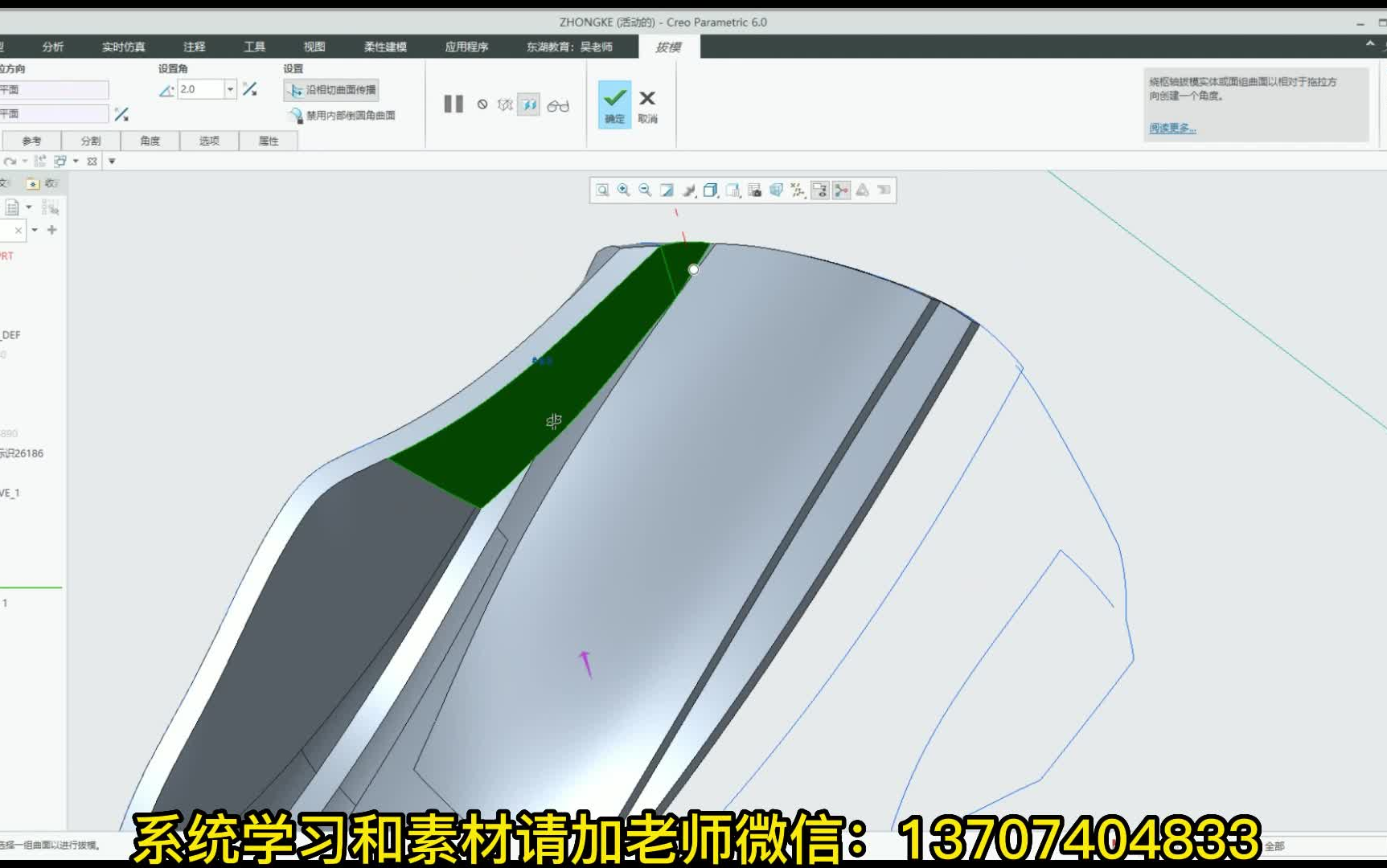
Task: Select the Zoom Out tool in graphics toolbar
Action: coord(644,190)
